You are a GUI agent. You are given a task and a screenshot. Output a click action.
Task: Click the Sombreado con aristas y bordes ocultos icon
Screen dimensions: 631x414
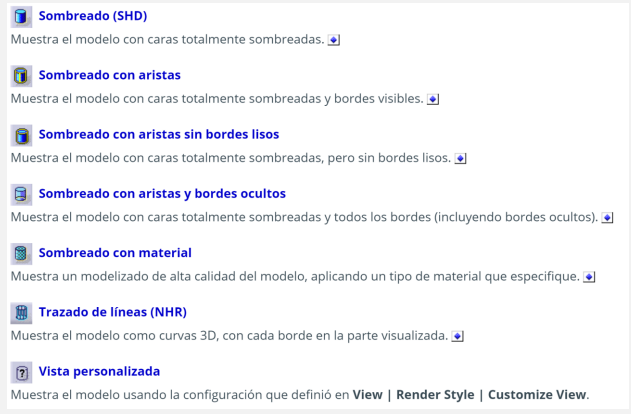coord(20,194)
